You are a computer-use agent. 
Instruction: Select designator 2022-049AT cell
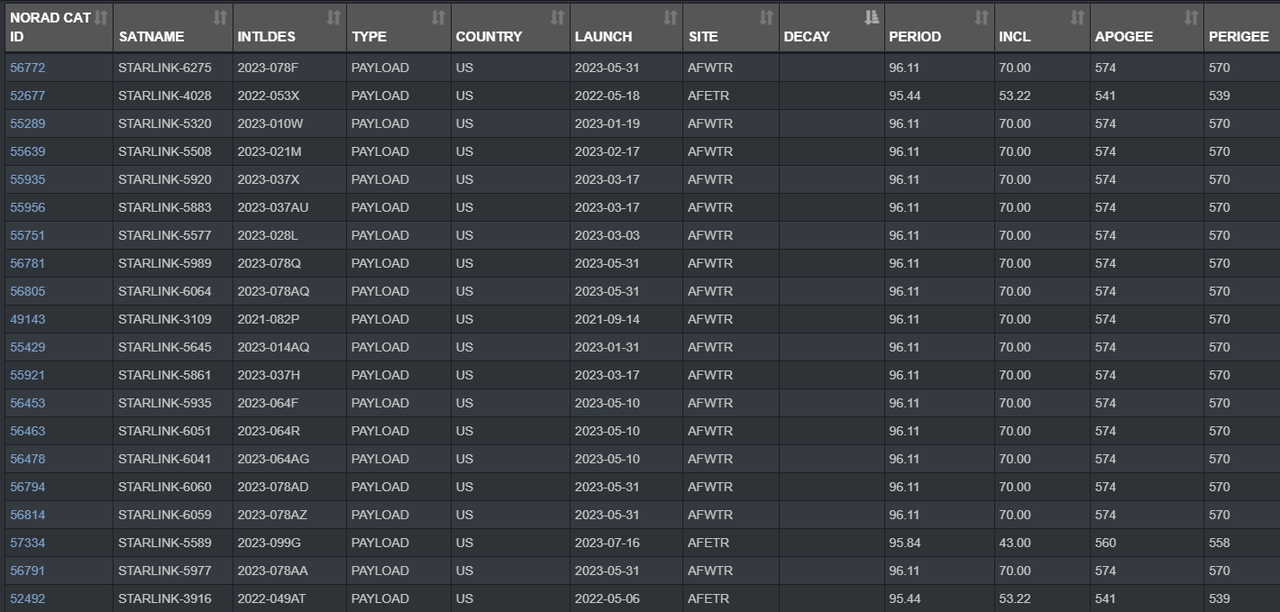[x=289, y=599]
